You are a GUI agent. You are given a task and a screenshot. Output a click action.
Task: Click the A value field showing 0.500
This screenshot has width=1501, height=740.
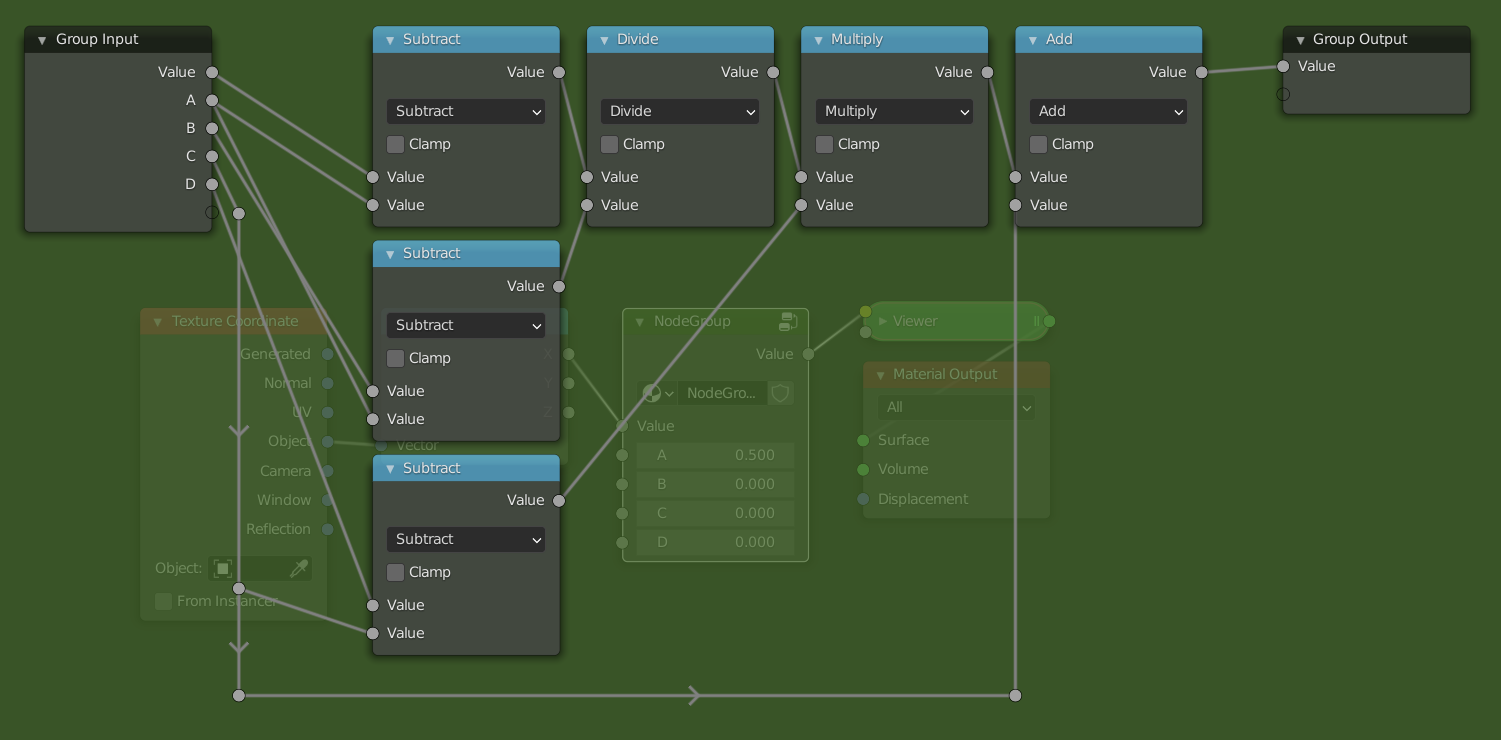[x=715, y=455]
